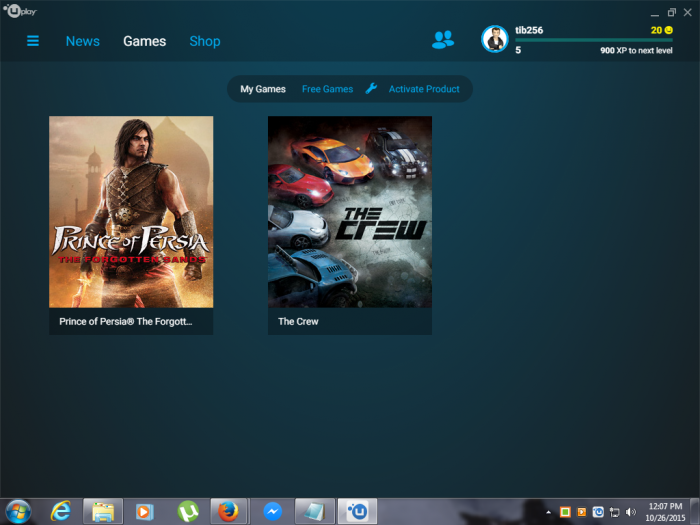Click the green square tray icon

(x=565, y=512)
